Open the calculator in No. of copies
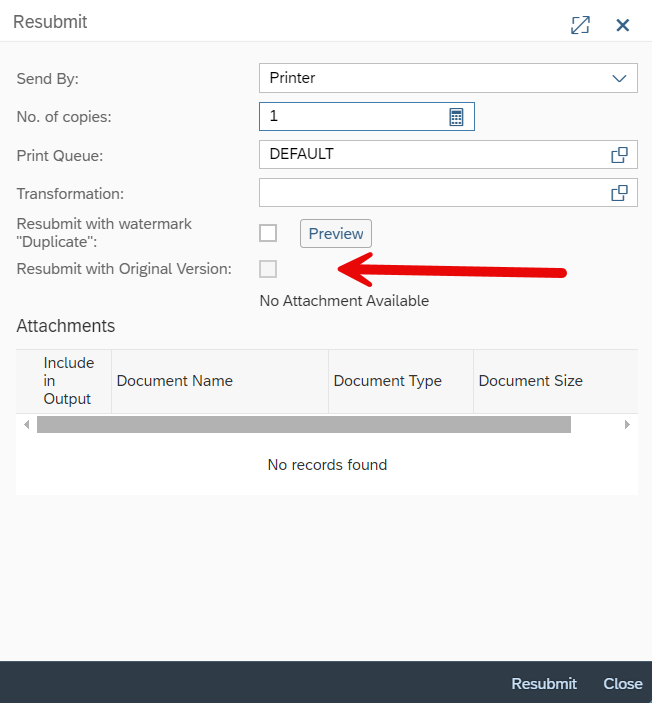This screenshot has height=703, width=652. click(x=456, y=117)
